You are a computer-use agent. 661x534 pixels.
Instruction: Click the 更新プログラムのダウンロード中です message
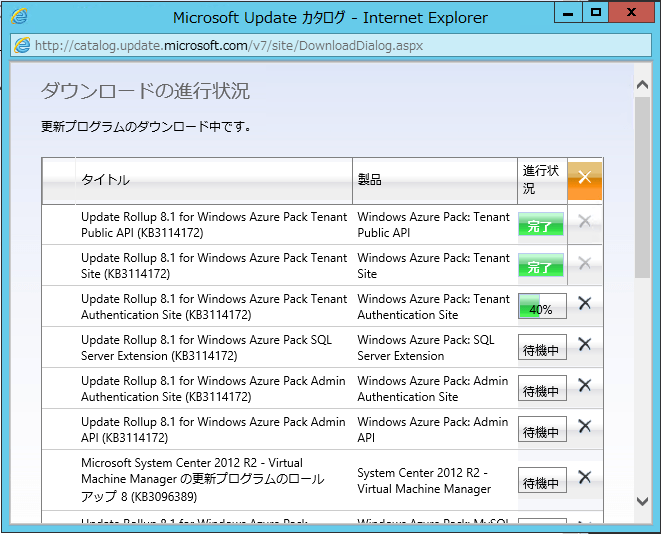[145, 126]
